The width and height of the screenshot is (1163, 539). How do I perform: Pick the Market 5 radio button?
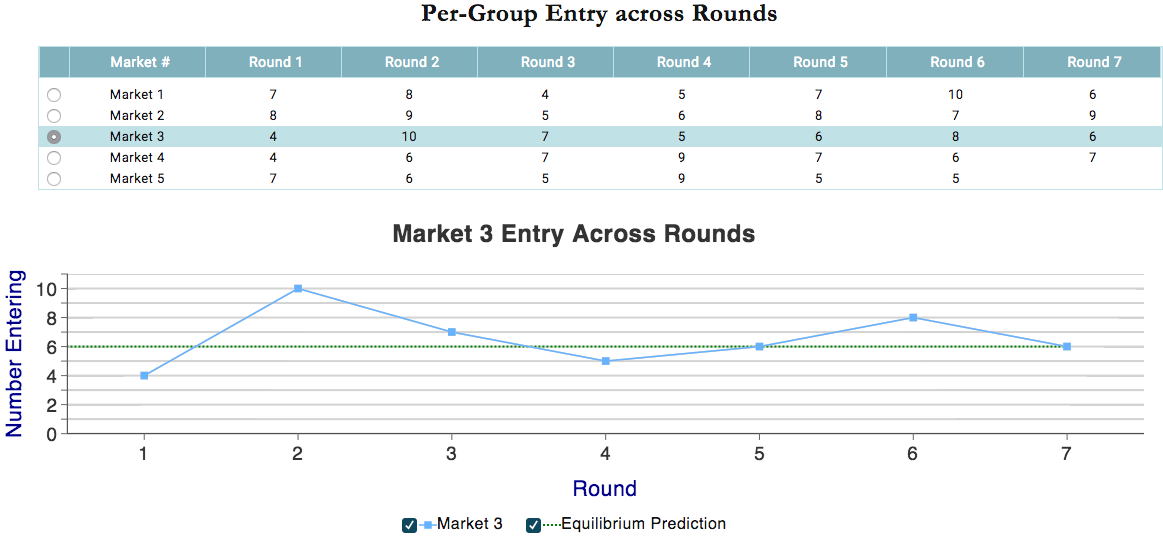pyautogui.click(x=54, y=179)
